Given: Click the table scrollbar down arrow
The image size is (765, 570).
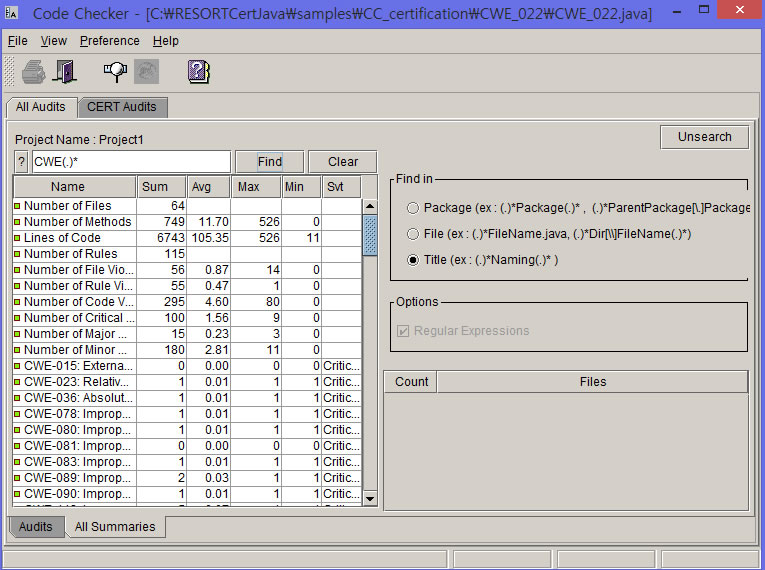Looking at the screenshot, I should point(370,498).
